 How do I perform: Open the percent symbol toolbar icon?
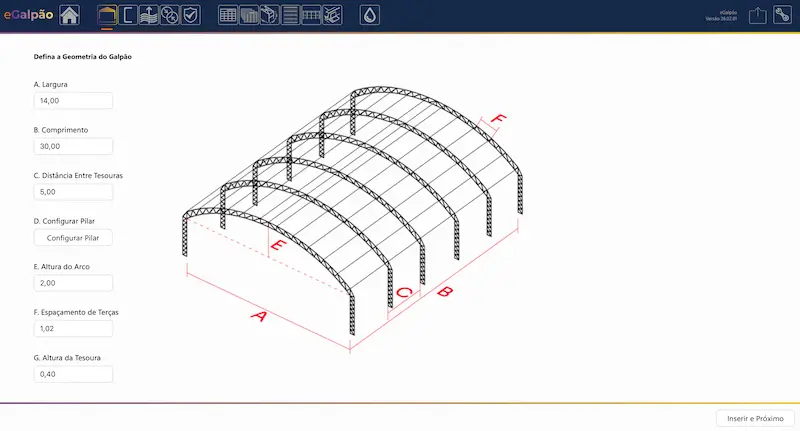click(x=170, y=15)
